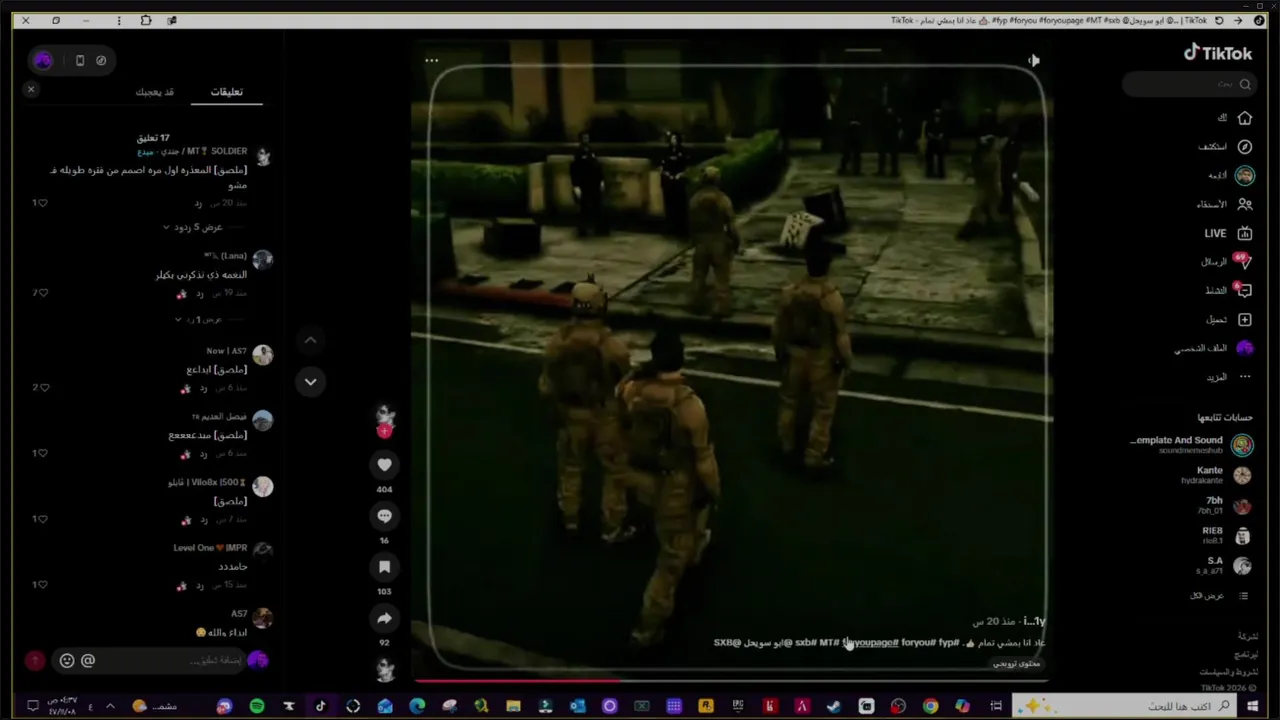The image size is (1280, 720).
Task: Click the TikTok logo
Action: [x=1217, y=53]
